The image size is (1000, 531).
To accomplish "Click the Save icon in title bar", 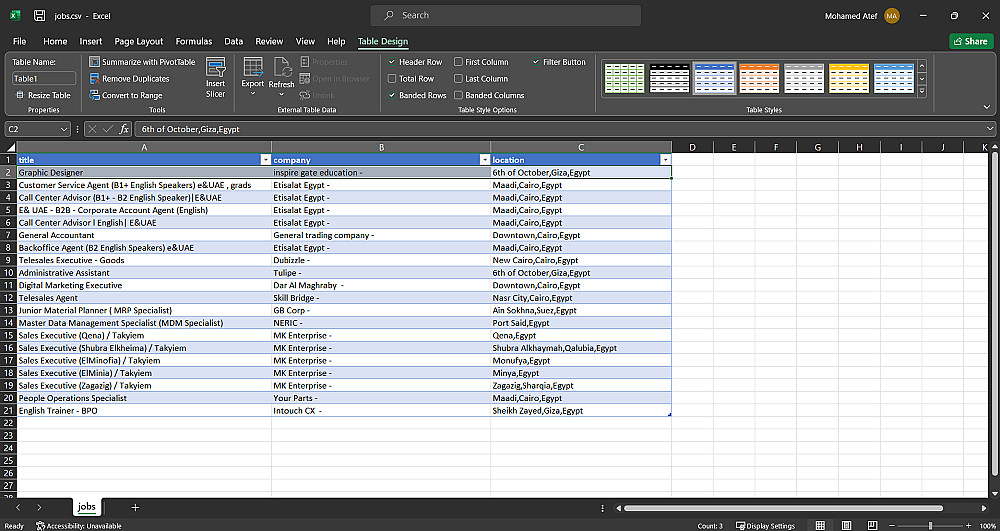I will tap(40, 15).
